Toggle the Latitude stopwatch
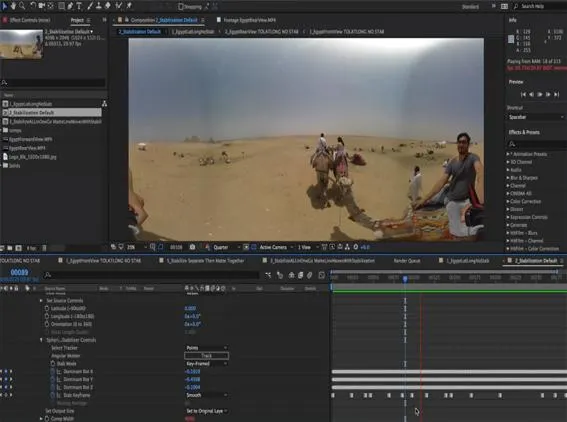Viewport: 567px width, 422px height. coord(47,308)
